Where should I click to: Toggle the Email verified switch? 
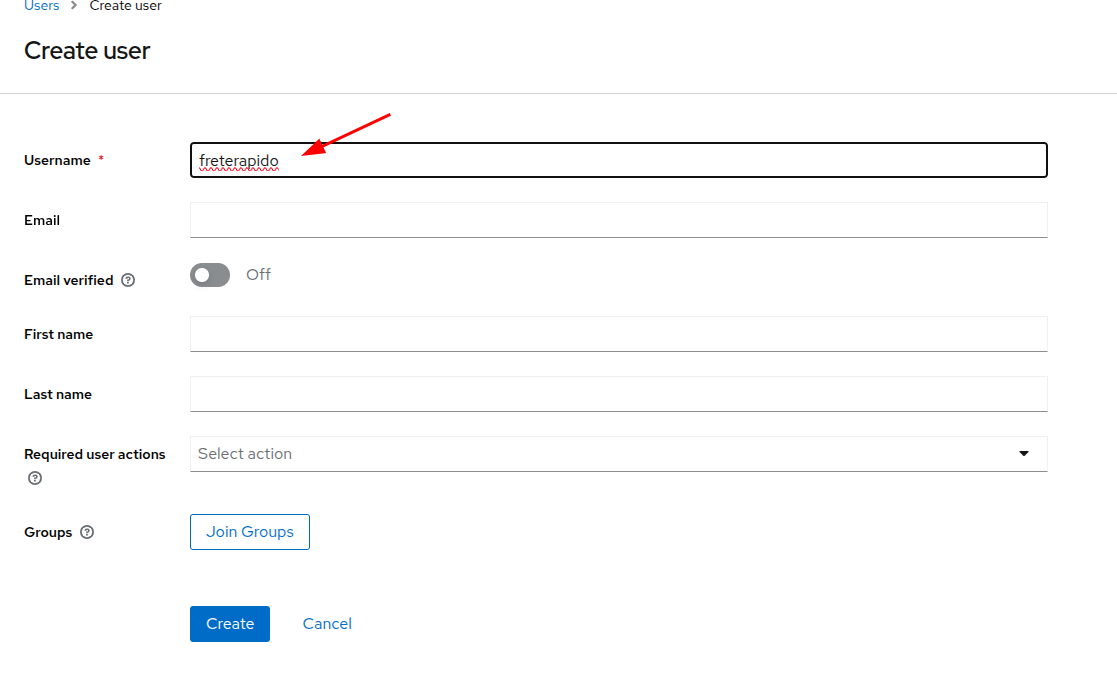(x=210, y=275)
